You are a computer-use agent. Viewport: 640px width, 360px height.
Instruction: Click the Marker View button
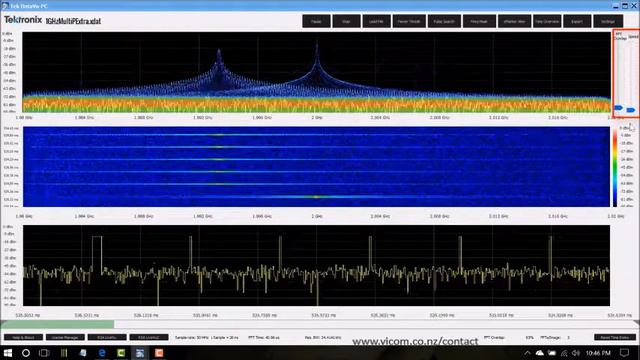514,21
